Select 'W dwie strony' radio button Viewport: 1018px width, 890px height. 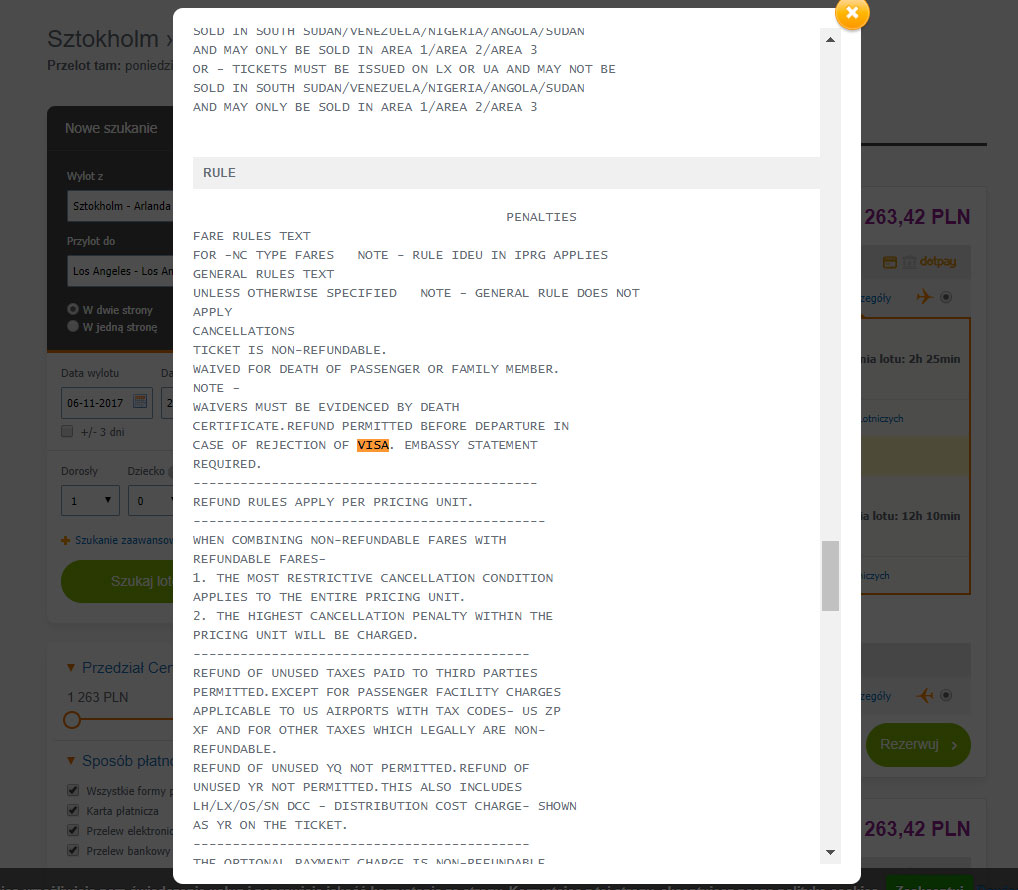click(x=73, y=309)
